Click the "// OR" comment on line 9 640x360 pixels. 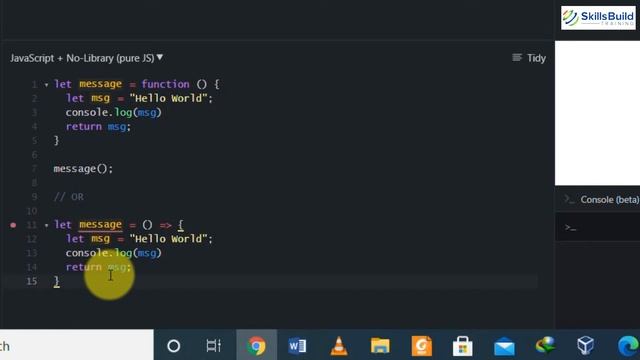pyautogui.click(x=69, y=197)
